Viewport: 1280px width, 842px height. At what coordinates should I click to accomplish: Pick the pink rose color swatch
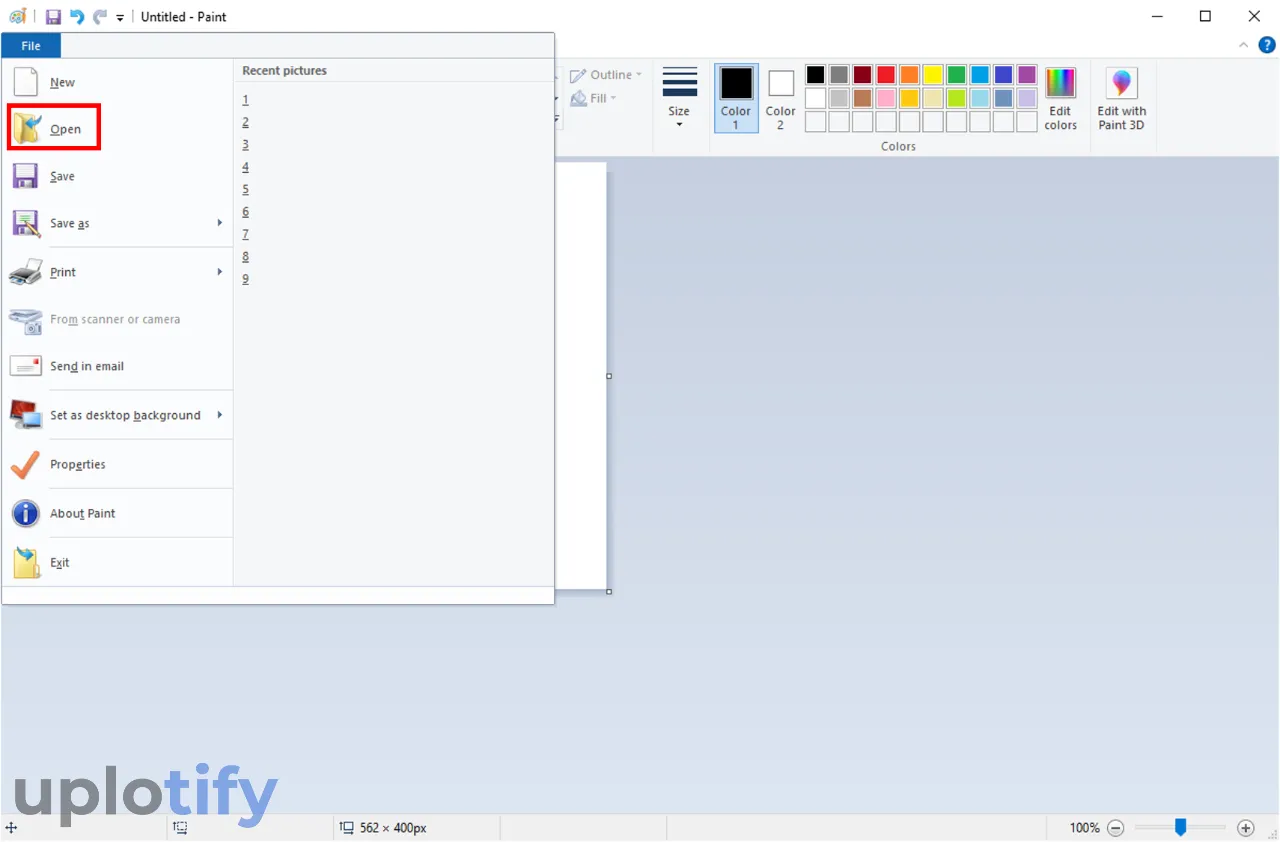pos(886,98)
